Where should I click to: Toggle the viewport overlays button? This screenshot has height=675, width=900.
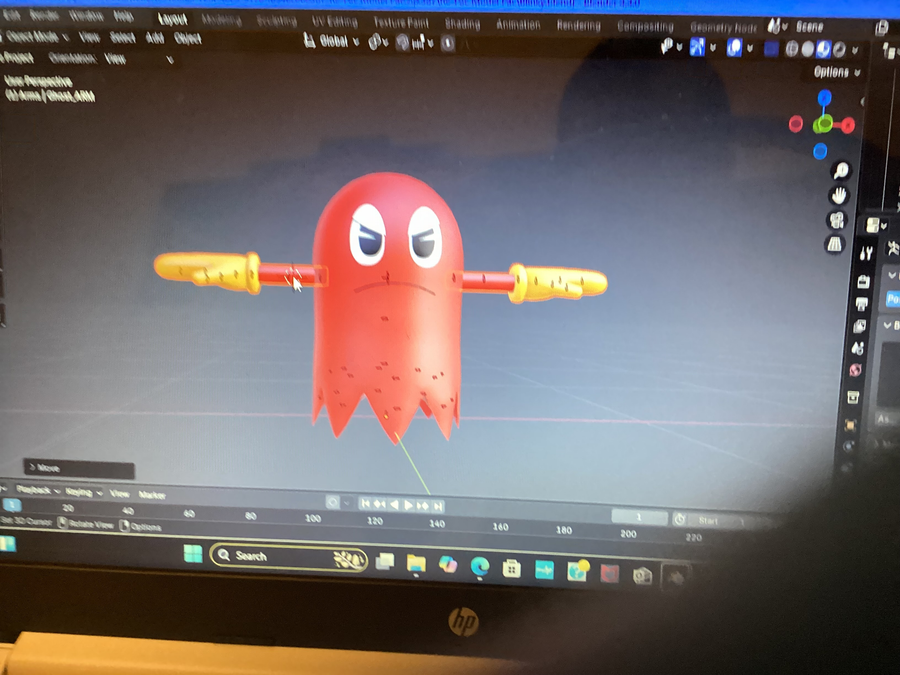(734, 48)
